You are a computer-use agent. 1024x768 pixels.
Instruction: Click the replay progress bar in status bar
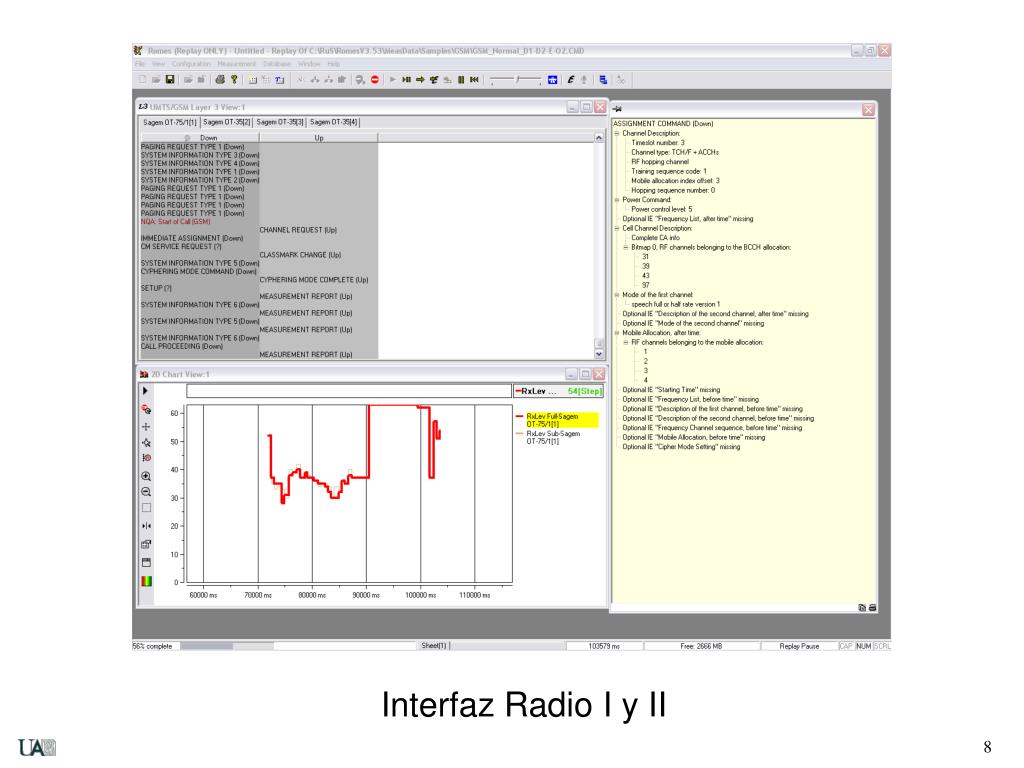pyautogui.click(x=227, y=646)
